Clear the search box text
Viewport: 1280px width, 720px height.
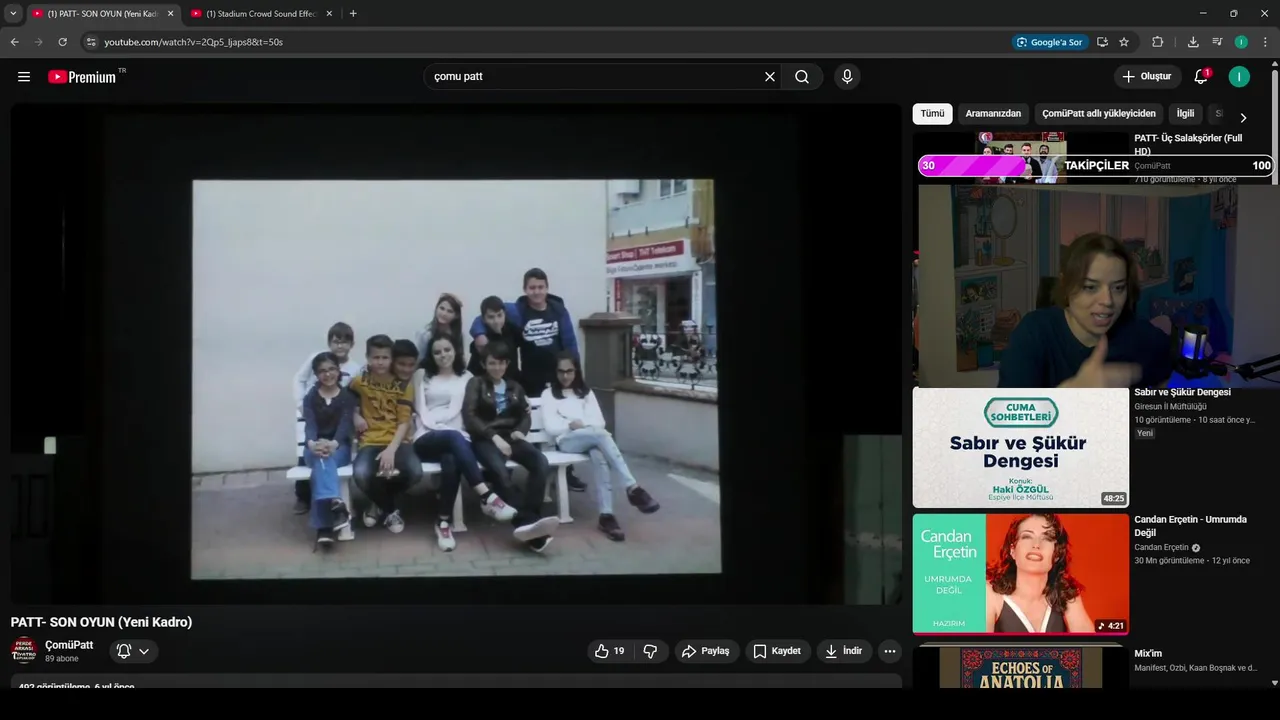point(770,77)
